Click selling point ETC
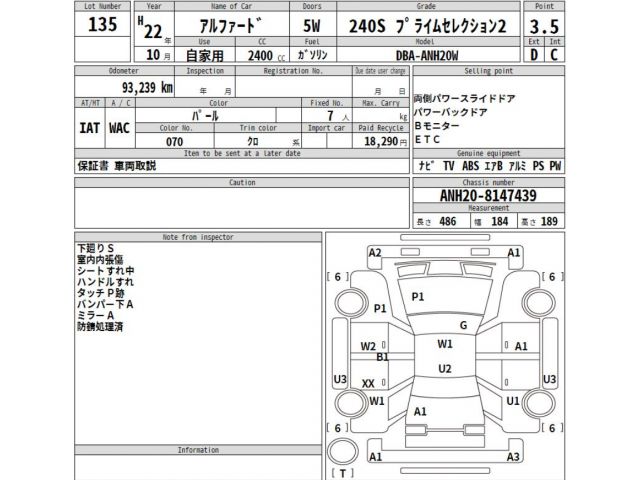This screenshot has height=480, width=640. click(x=427, y=140)
